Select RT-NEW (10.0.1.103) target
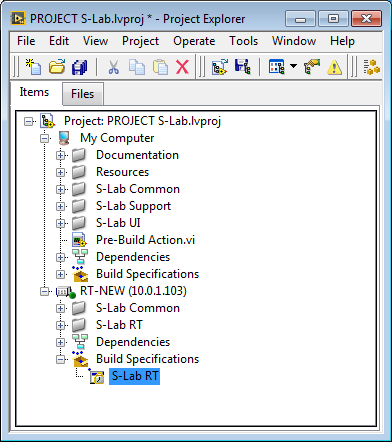392x442 pixels. [x=133, y=291]
